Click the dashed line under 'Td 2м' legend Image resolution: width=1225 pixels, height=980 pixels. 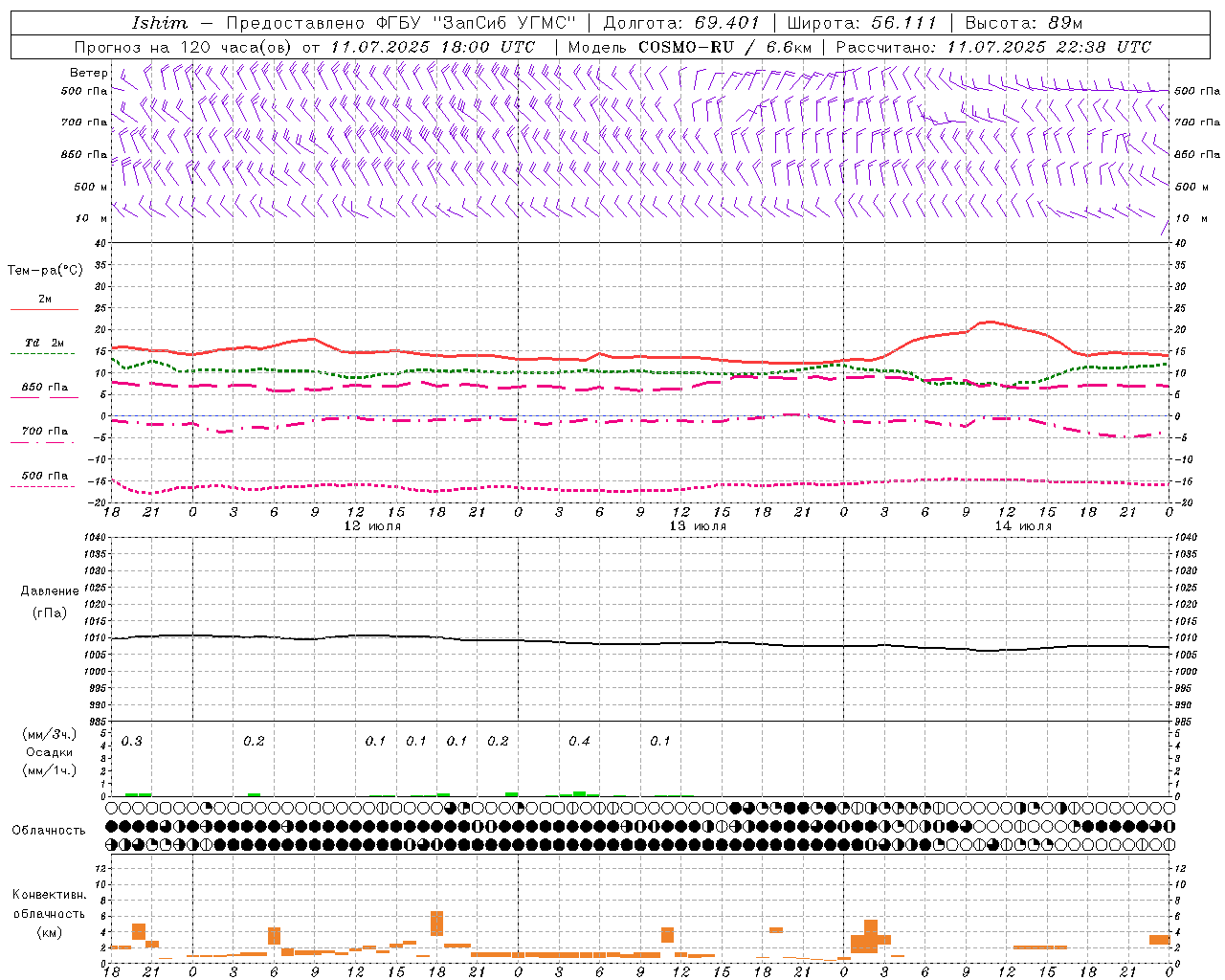click(x=42, y=353)
